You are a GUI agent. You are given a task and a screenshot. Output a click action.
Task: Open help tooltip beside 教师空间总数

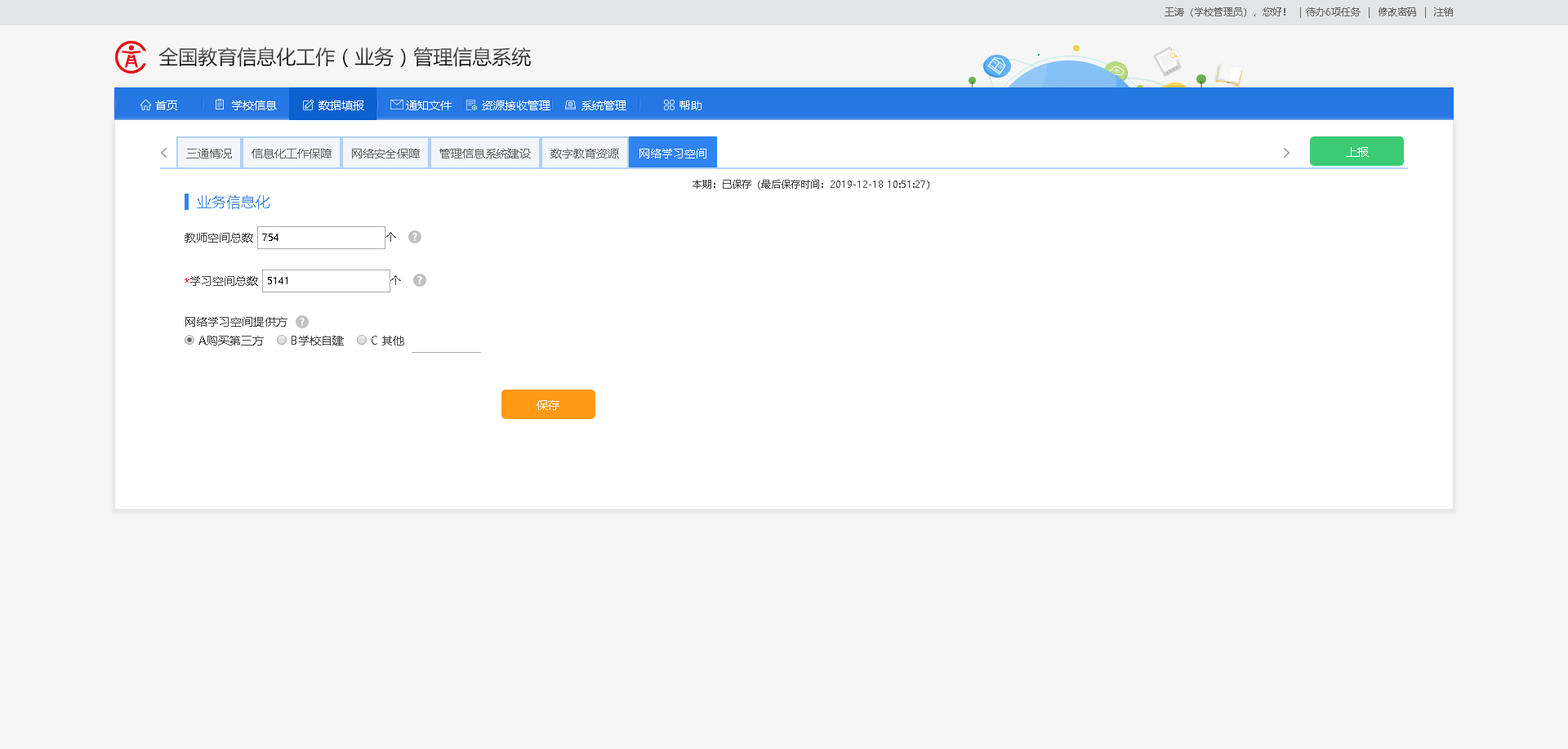414,237
